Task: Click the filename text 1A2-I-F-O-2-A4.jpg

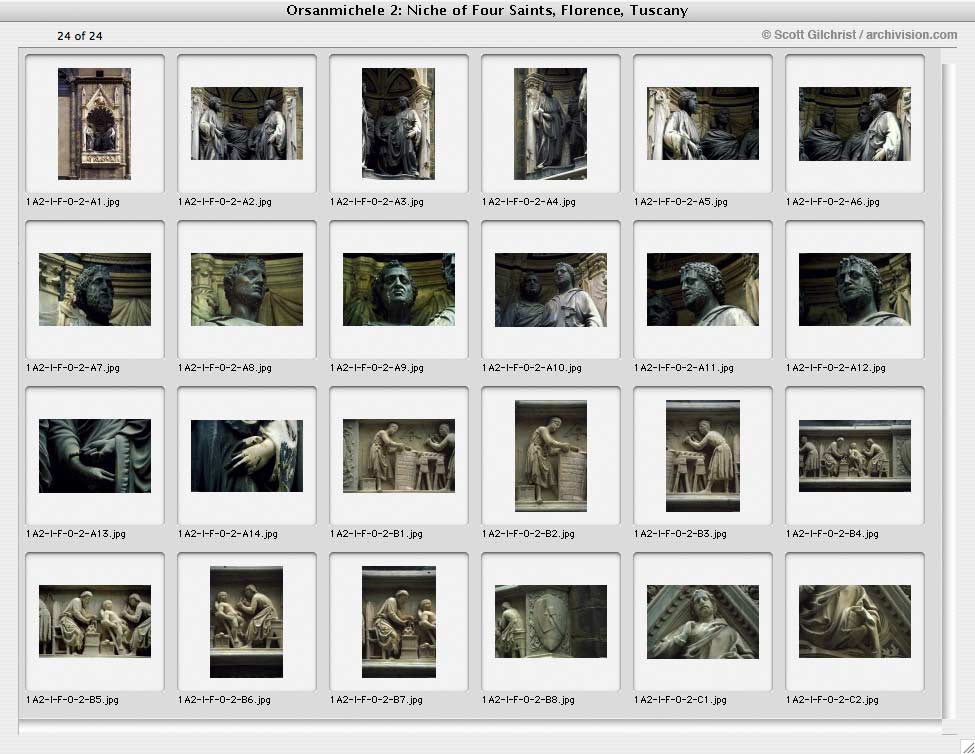Action: 529,201
